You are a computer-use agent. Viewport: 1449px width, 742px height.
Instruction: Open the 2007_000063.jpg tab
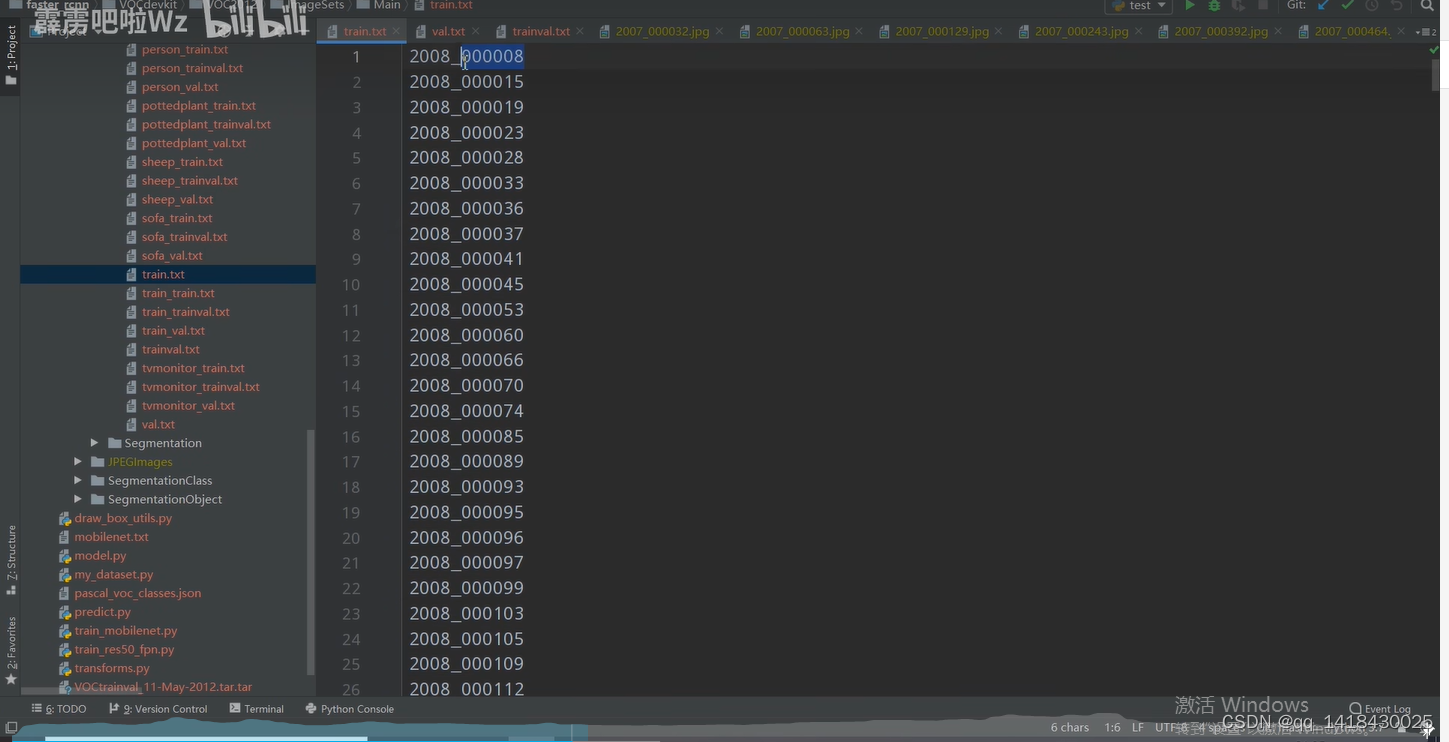tap(802, 32)
